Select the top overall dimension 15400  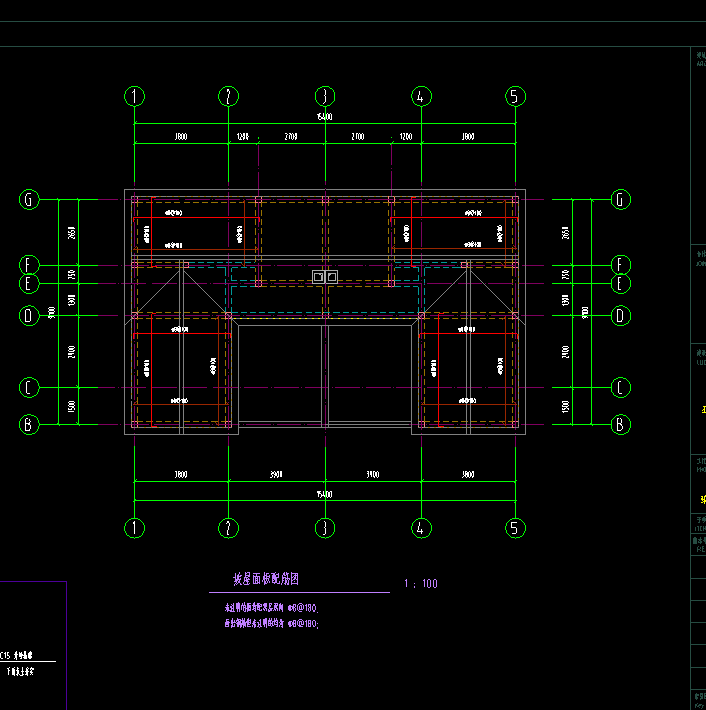[x=325, y=117]
